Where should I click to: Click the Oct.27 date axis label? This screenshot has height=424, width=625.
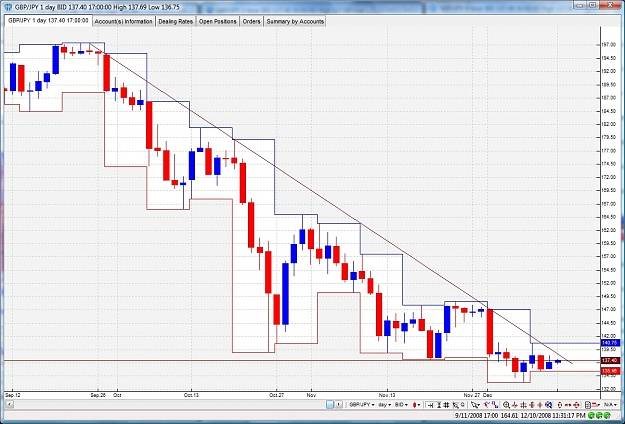coord(276,395)
